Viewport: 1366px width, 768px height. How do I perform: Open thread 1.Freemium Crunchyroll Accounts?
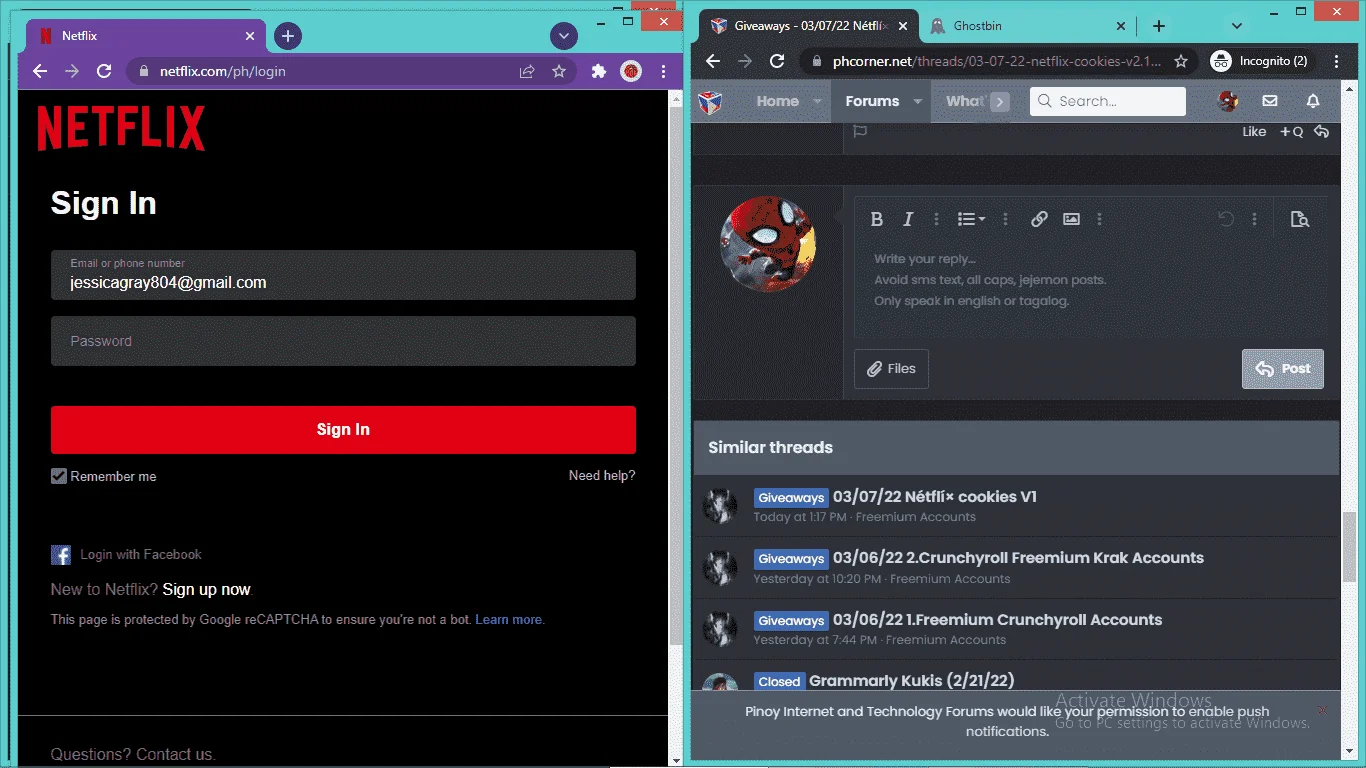pyautogui.click(x=997, y=619)
